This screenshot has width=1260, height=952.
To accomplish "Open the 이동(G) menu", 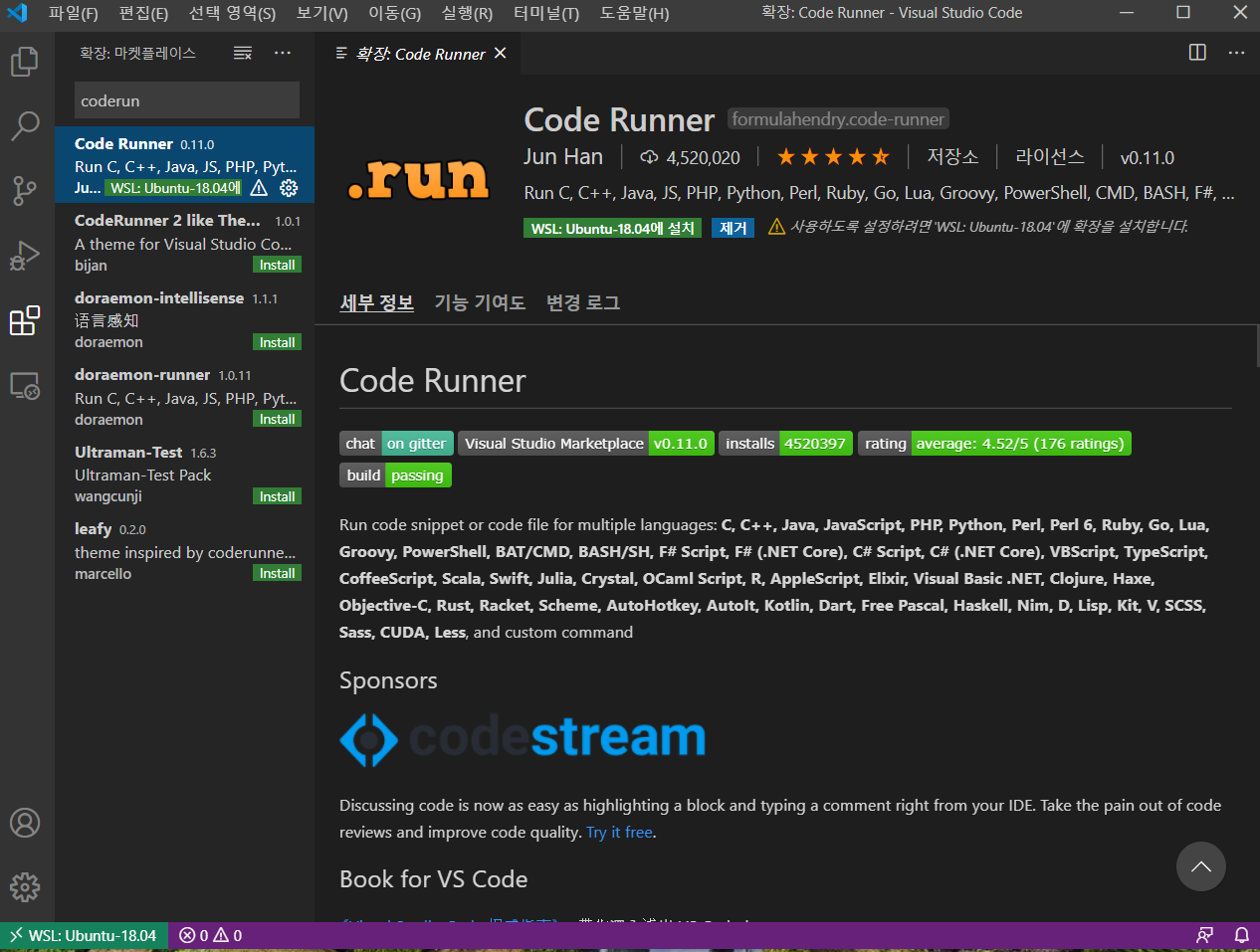I will (394, 13).
